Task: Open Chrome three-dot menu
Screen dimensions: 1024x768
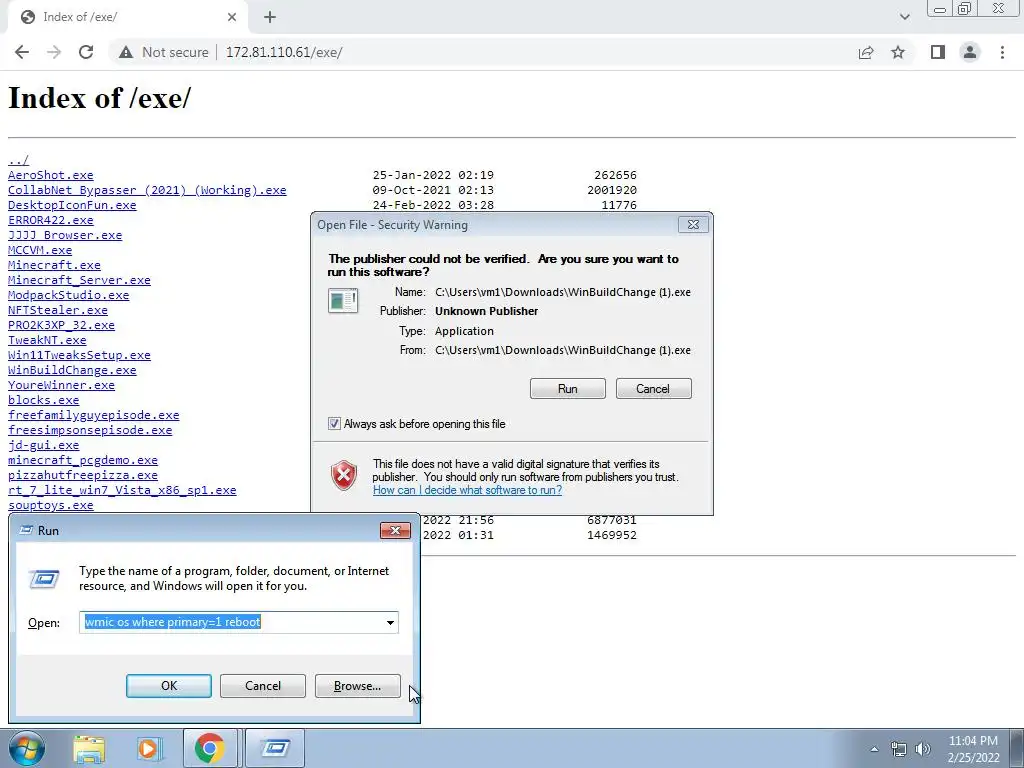Action: coord(1002,52)
